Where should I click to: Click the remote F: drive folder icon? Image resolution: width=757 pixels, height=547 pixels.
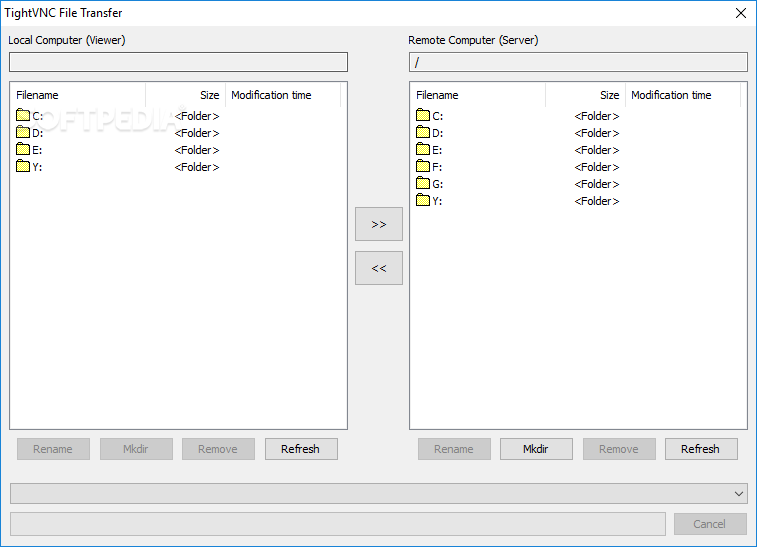(422, 166)
